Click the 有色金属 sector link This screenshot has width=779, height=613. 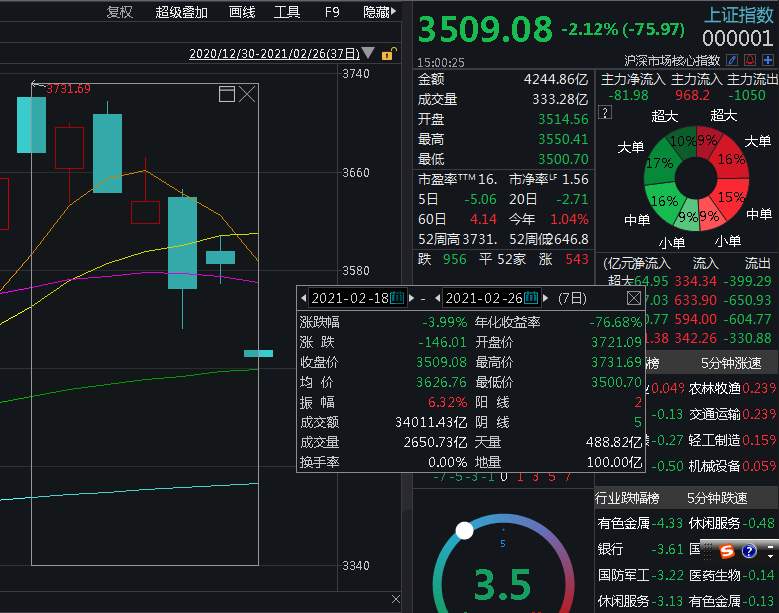pos(625,523)
